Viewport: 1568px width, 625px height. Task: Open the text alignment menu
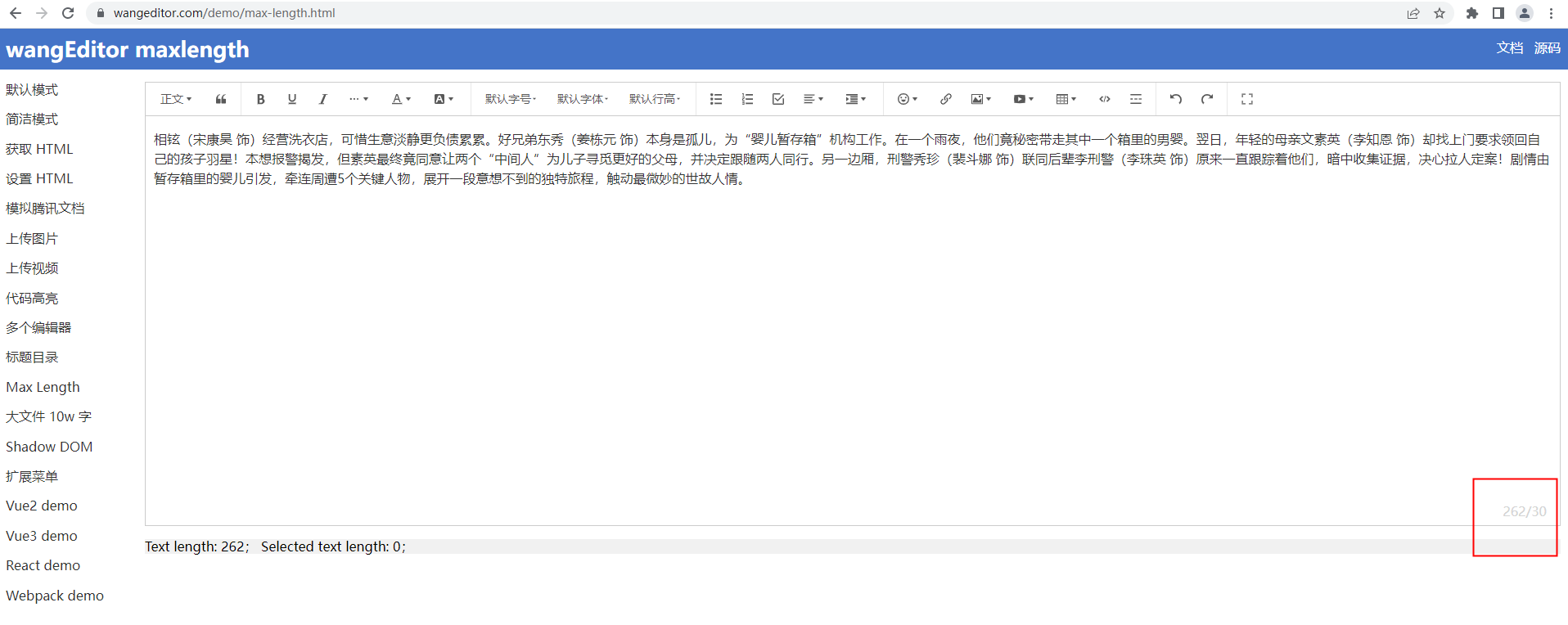[x=813, y=99]
